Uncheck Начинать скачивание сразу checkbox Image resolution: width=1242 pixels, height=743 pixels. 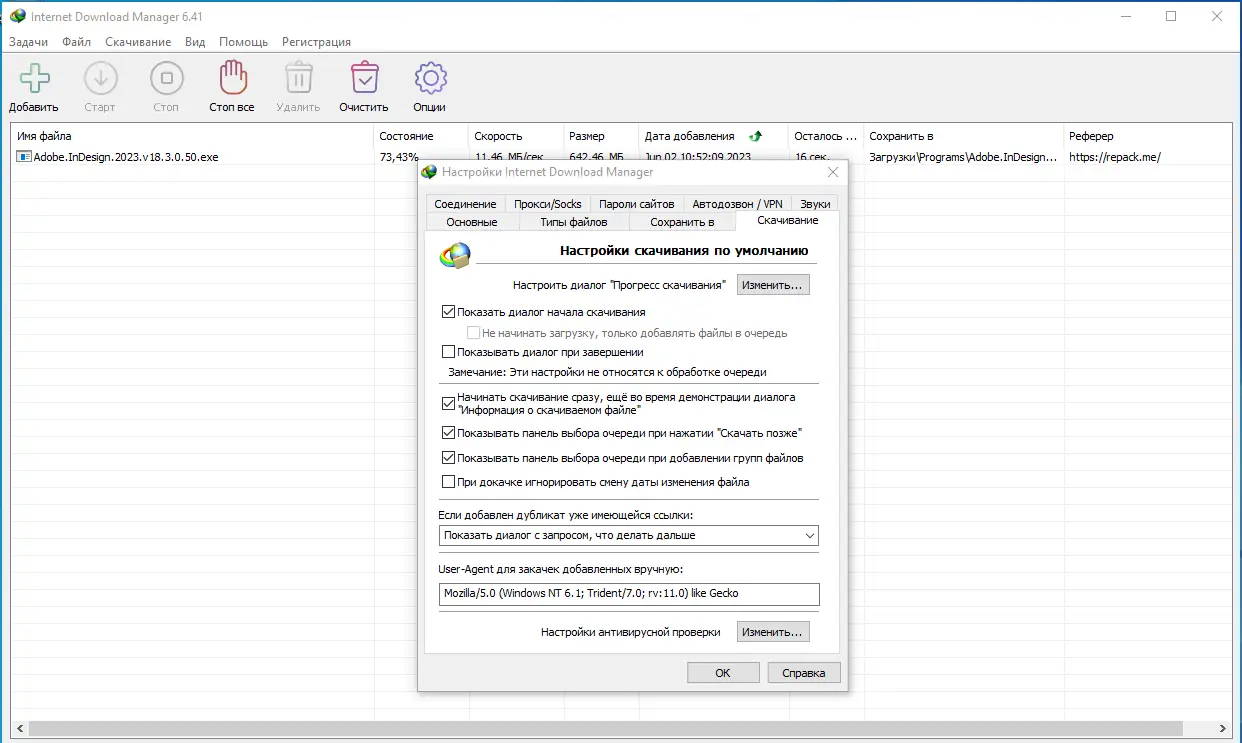point(448,404)
